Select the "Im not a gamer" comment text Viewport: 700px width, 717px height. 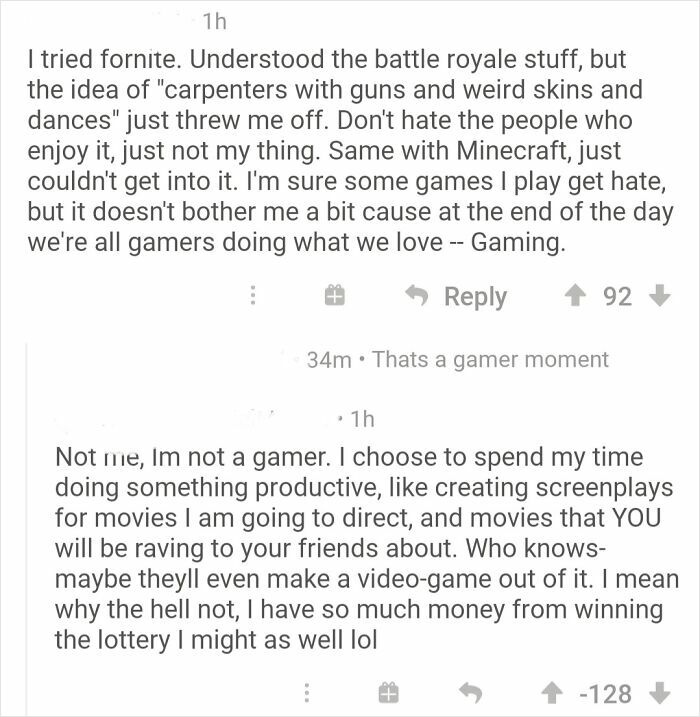[x=360, y=547]
